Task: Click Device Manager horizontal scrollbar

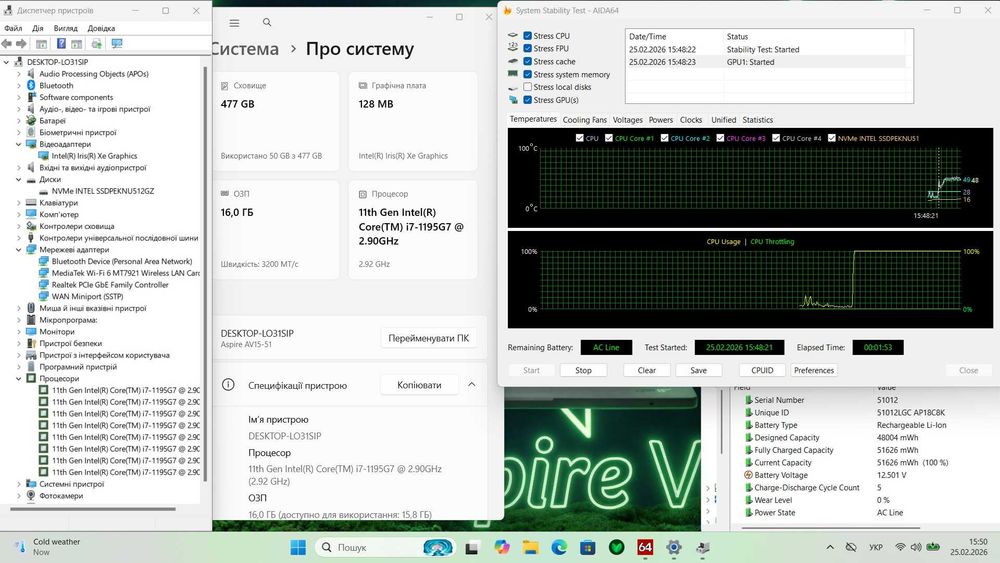Action: tap(93, 509)
